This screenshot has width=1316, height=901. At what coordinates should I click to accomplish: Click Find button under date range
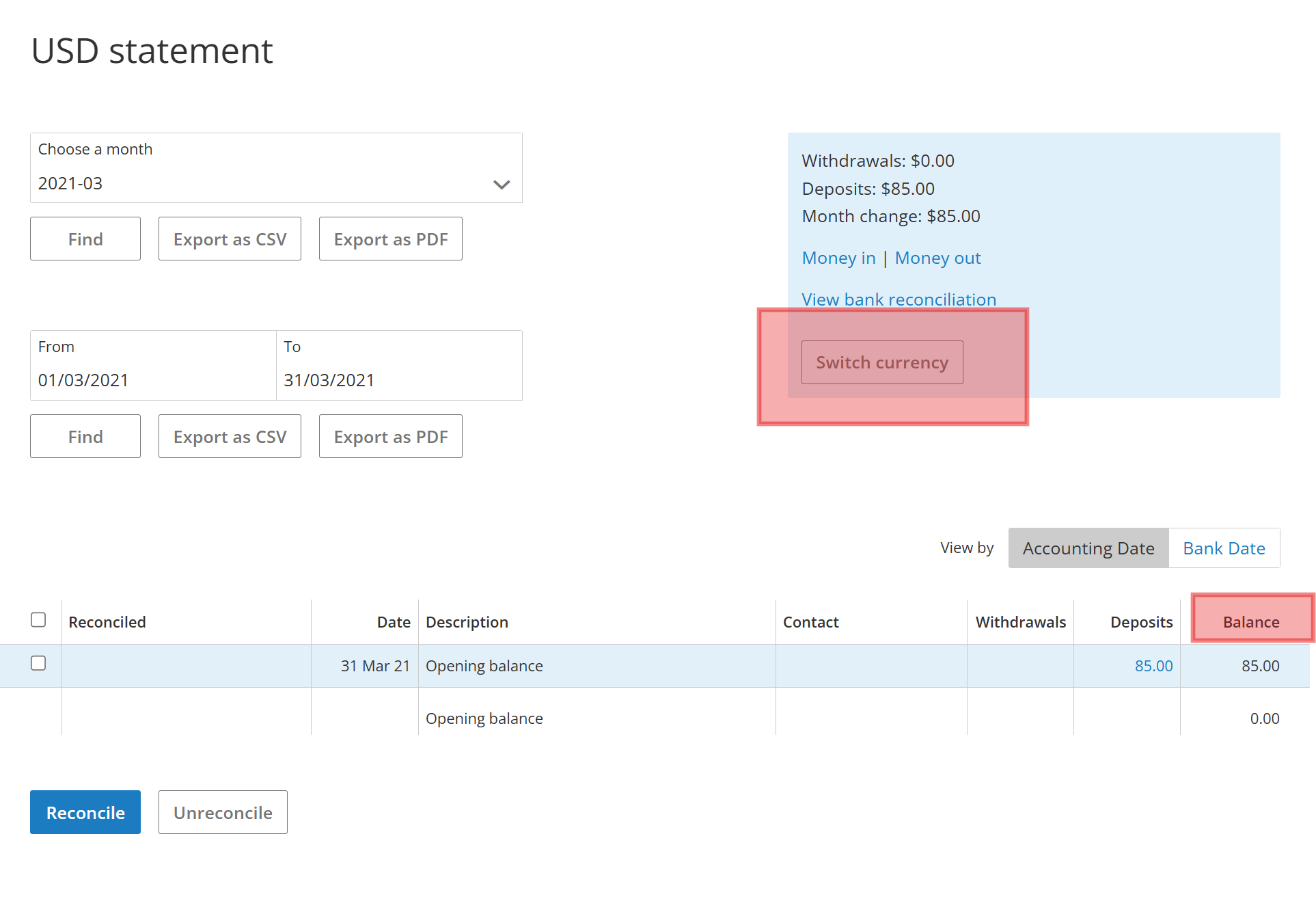[x=85, y=437]
